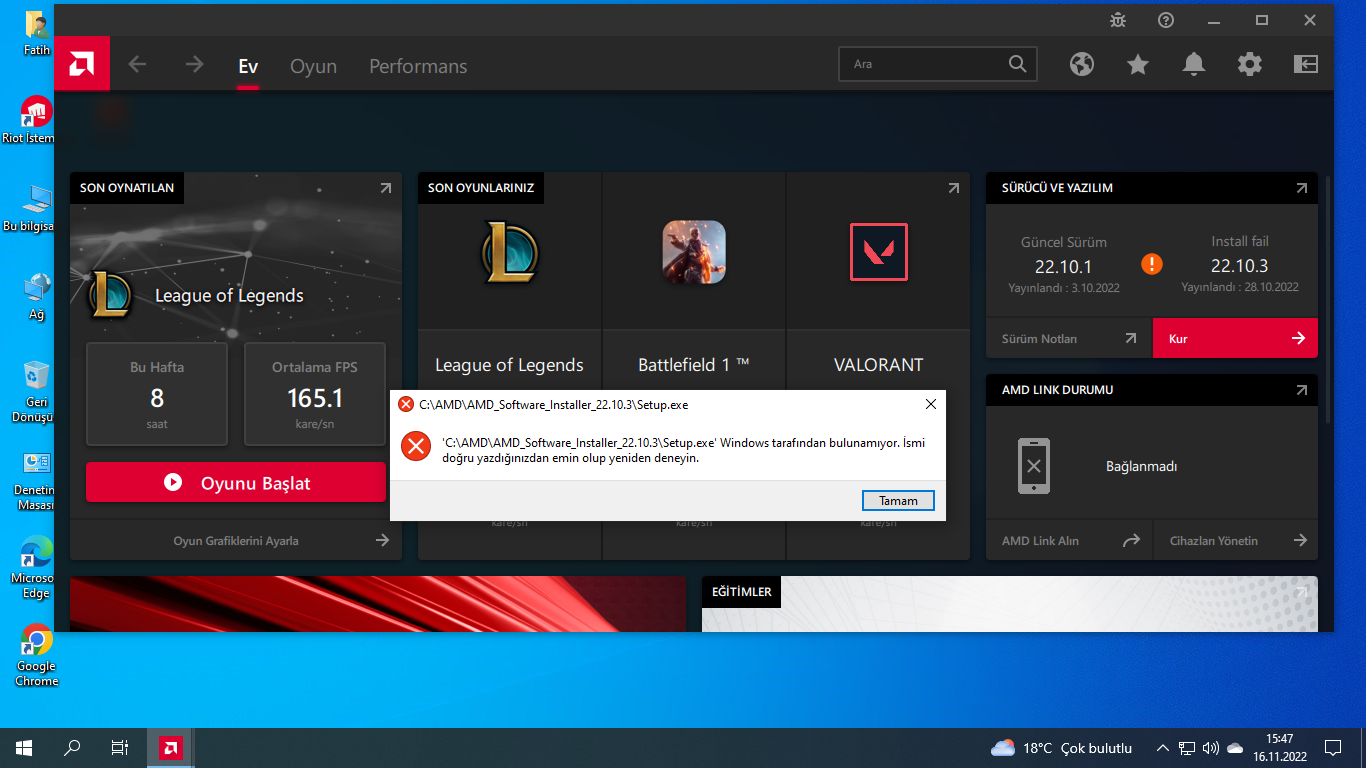Open the OneDrive cloud tray icon
1366x768 pixels.
click(1235, 748)
